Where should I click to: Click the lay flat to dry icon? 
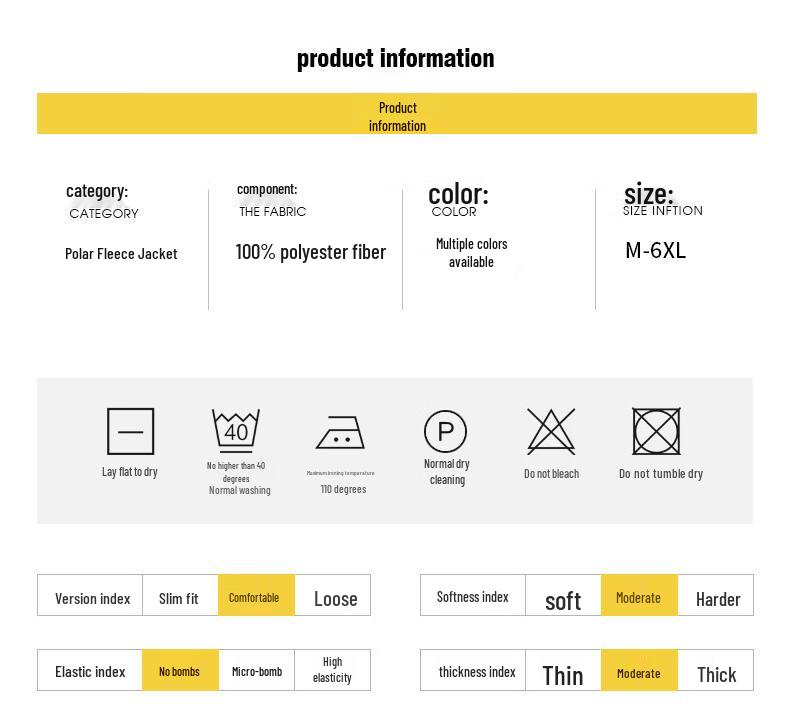tap(130, 431)
